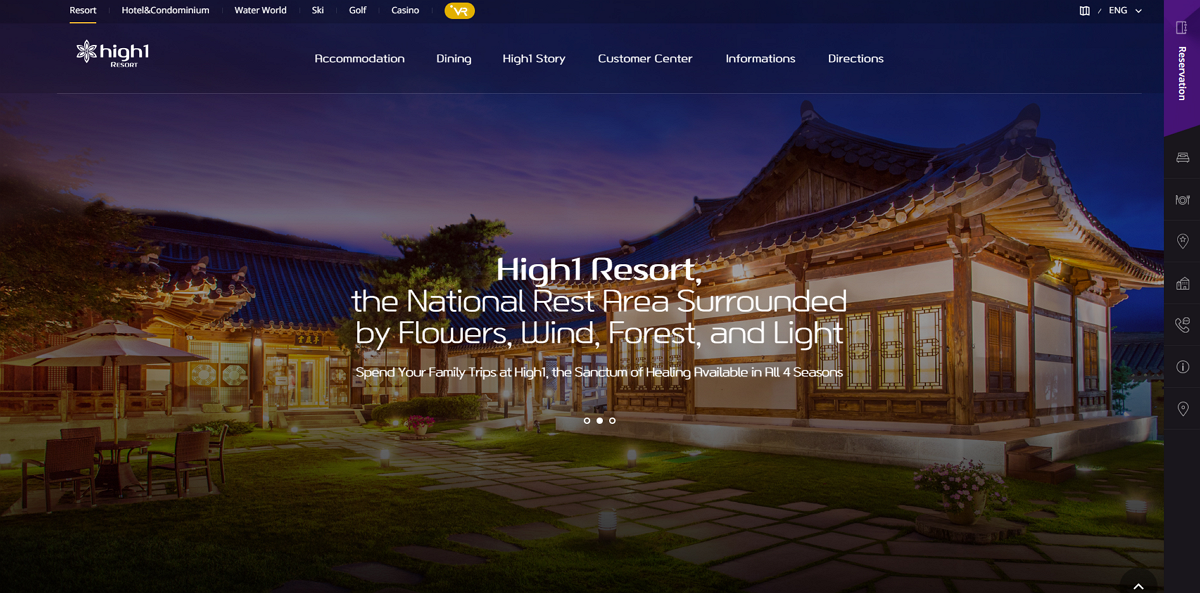Click the "Spend Your Family Trips" subtitle
The width and height of the screenshot is (1200, 593).
tap(599, 373)
